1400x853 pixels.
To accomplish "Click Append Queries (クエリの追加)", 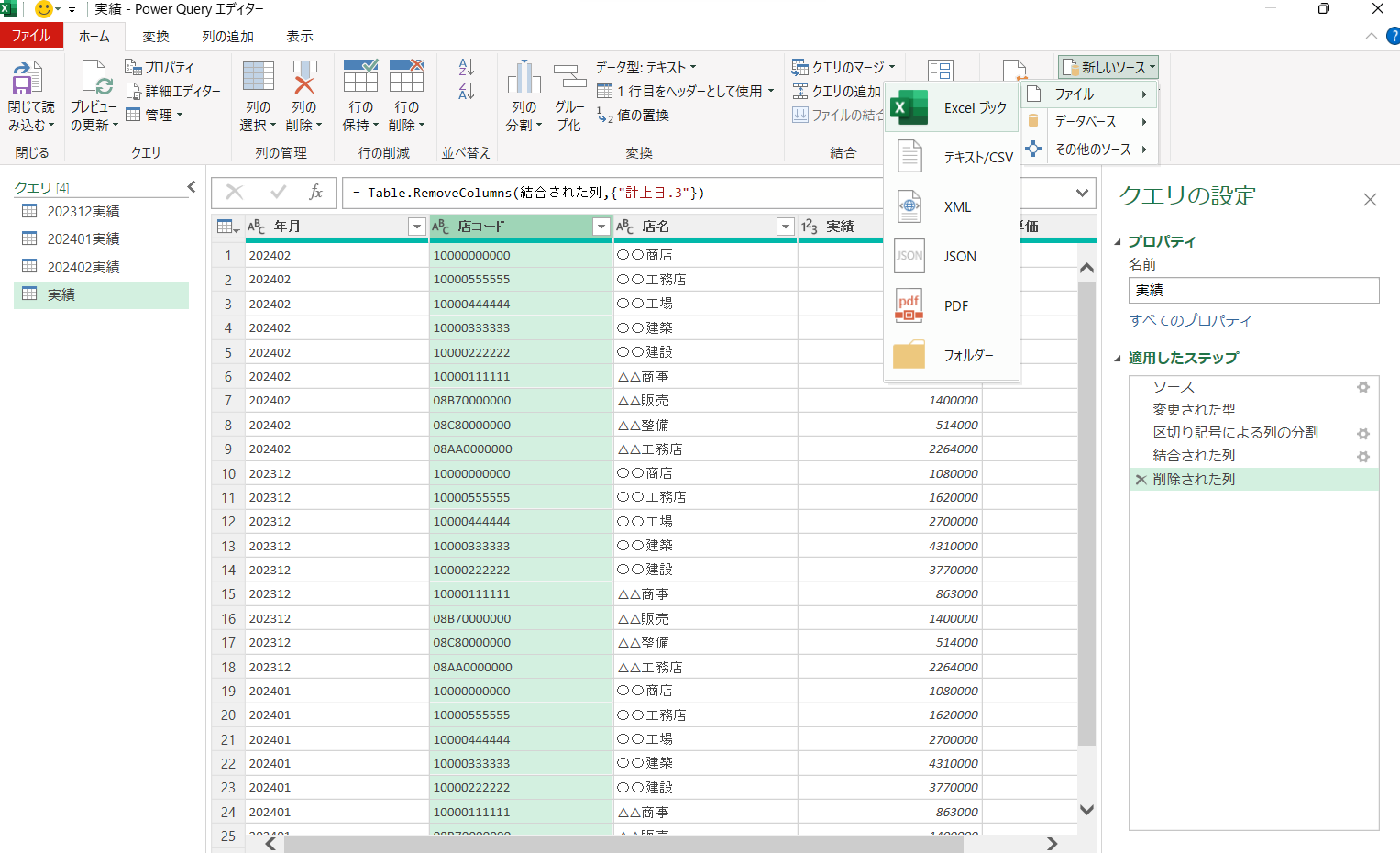I will [x=836, y=91].
